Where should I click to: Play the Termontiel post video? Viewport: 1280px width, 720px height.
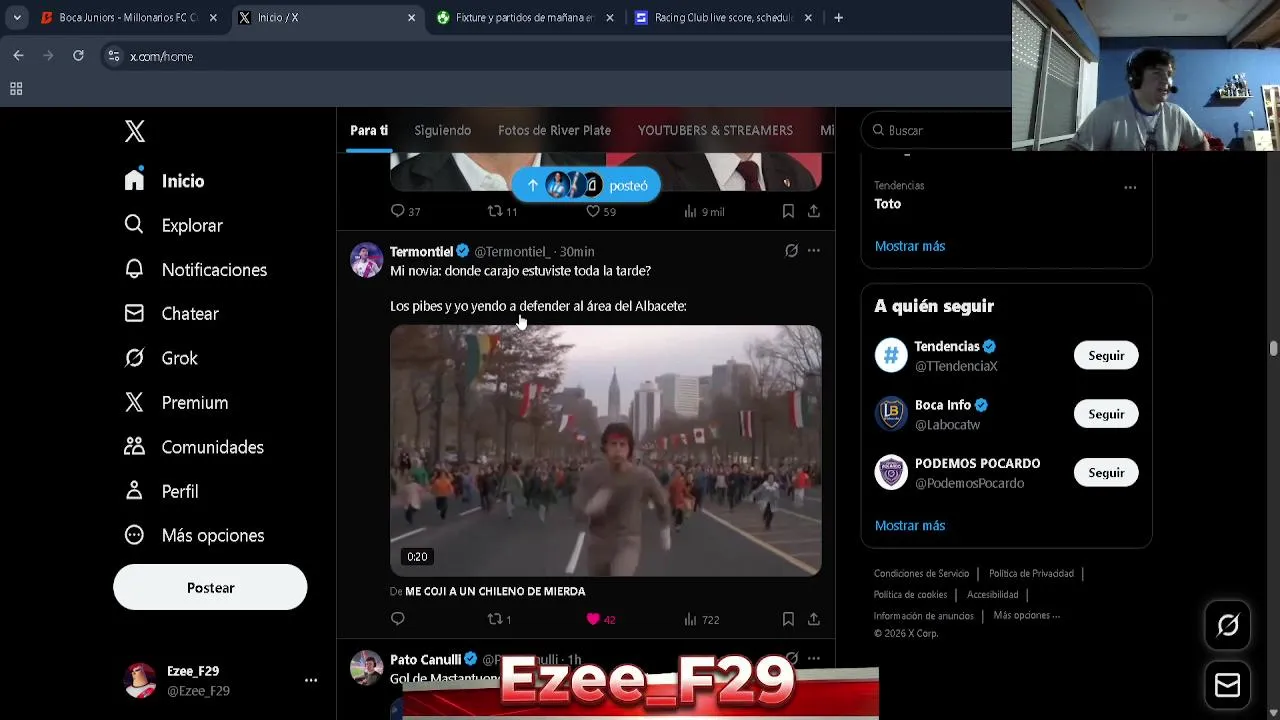(x=606, y=450)
